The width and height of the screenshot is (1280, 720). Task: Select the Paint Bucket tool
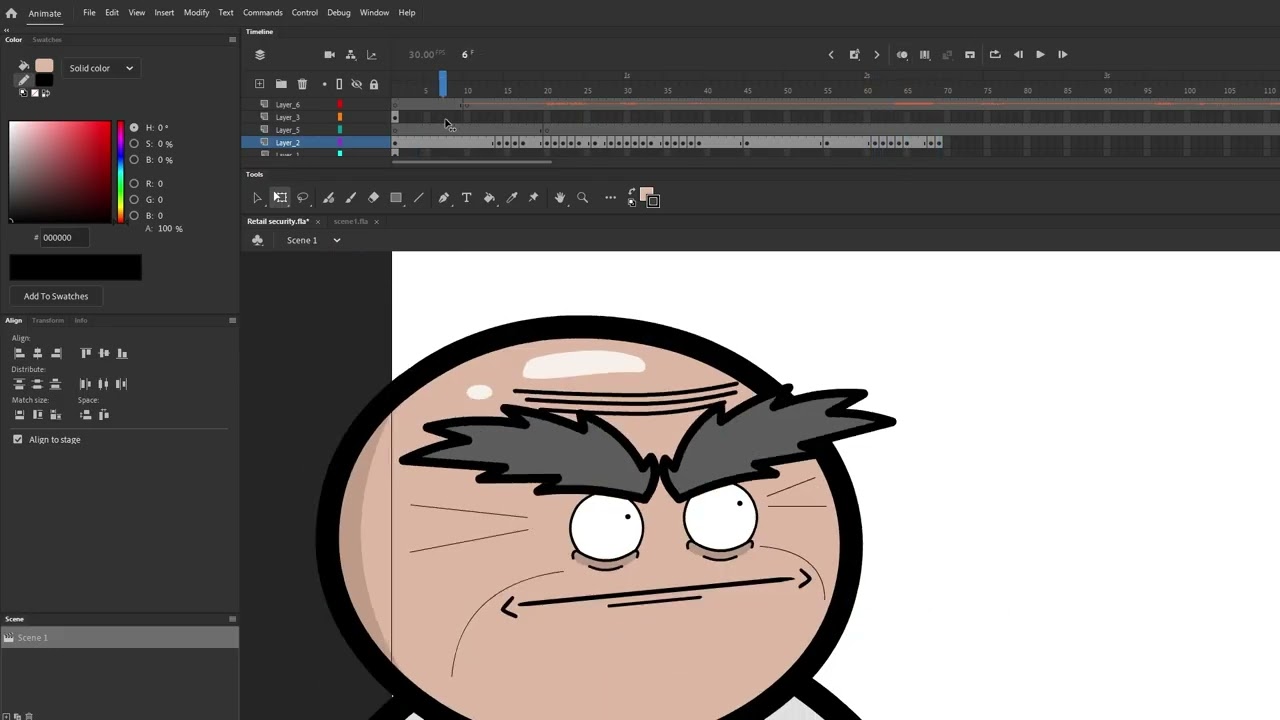pos(489,198)
